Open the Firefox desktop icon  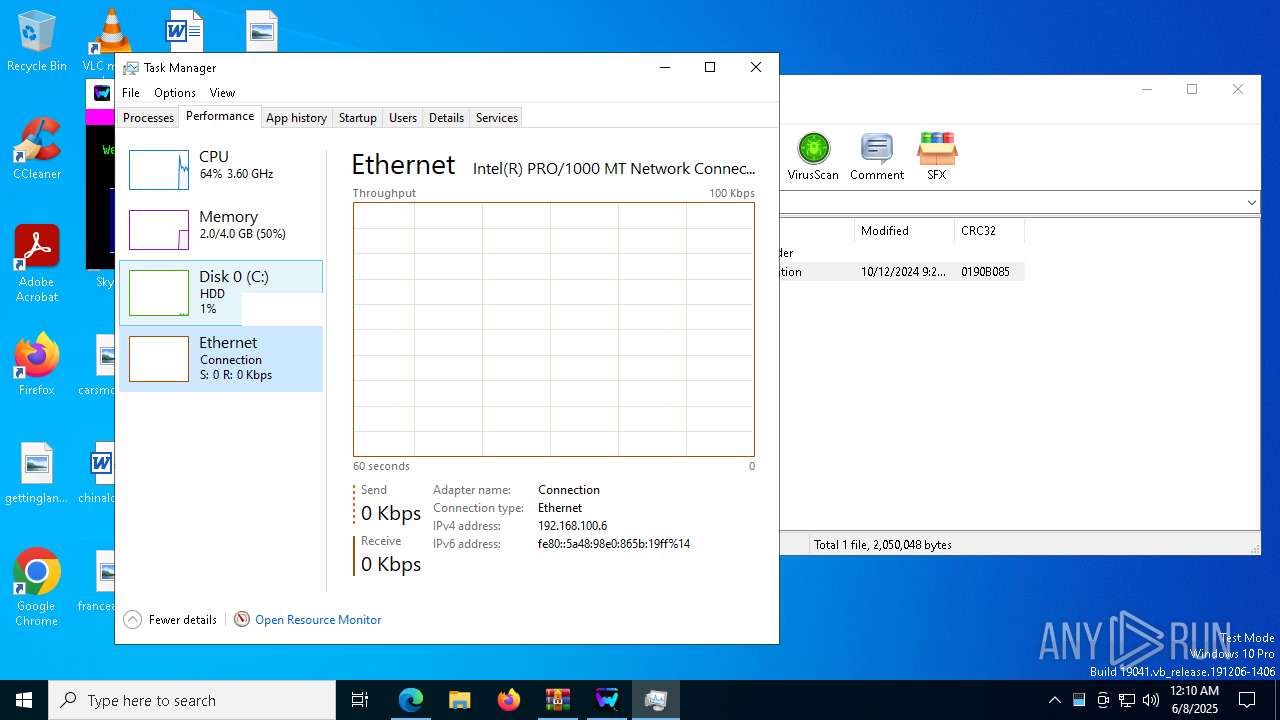[x=37, y=365]
